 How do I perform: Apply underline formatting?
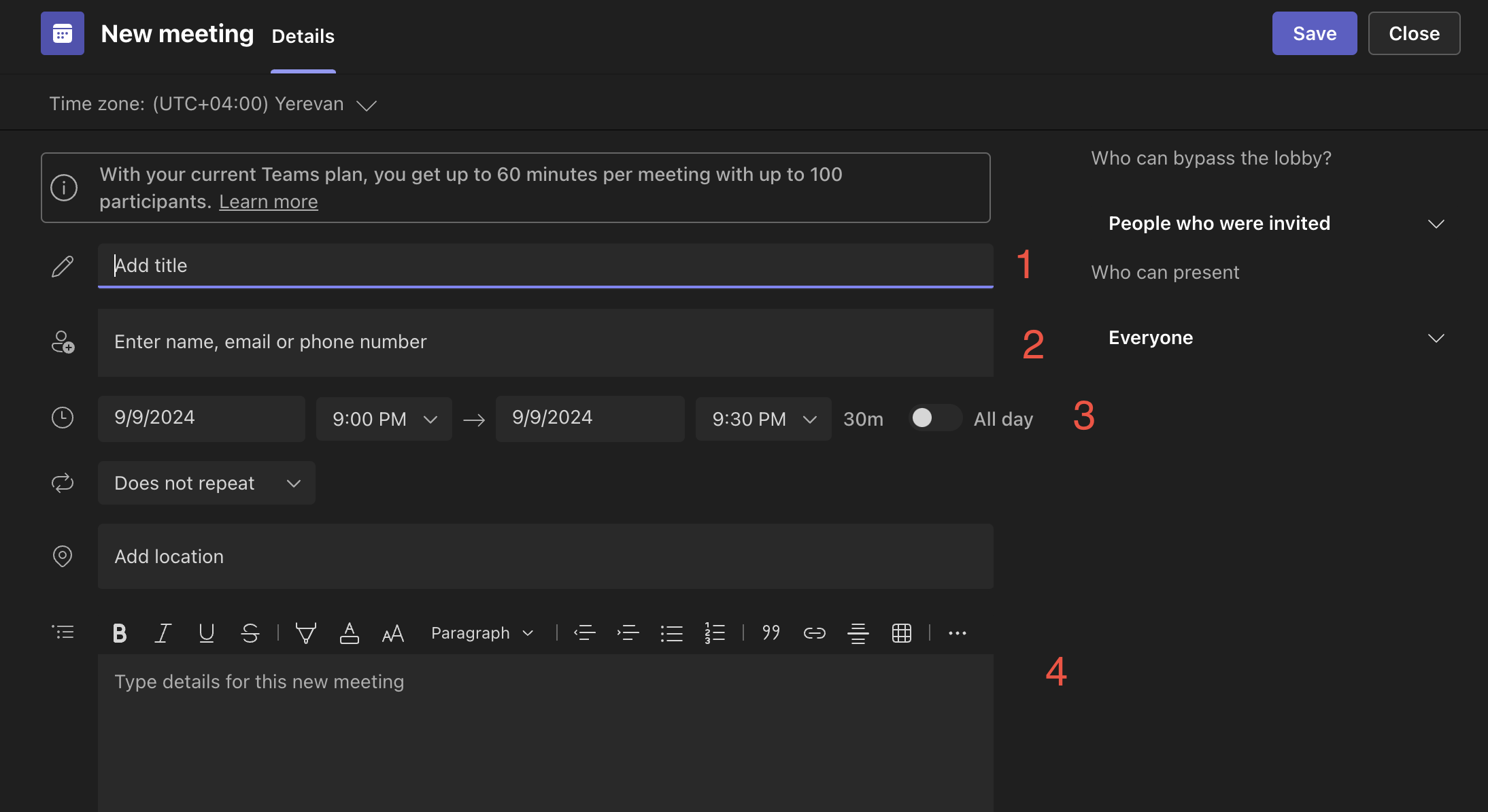(x=206, y=632)
